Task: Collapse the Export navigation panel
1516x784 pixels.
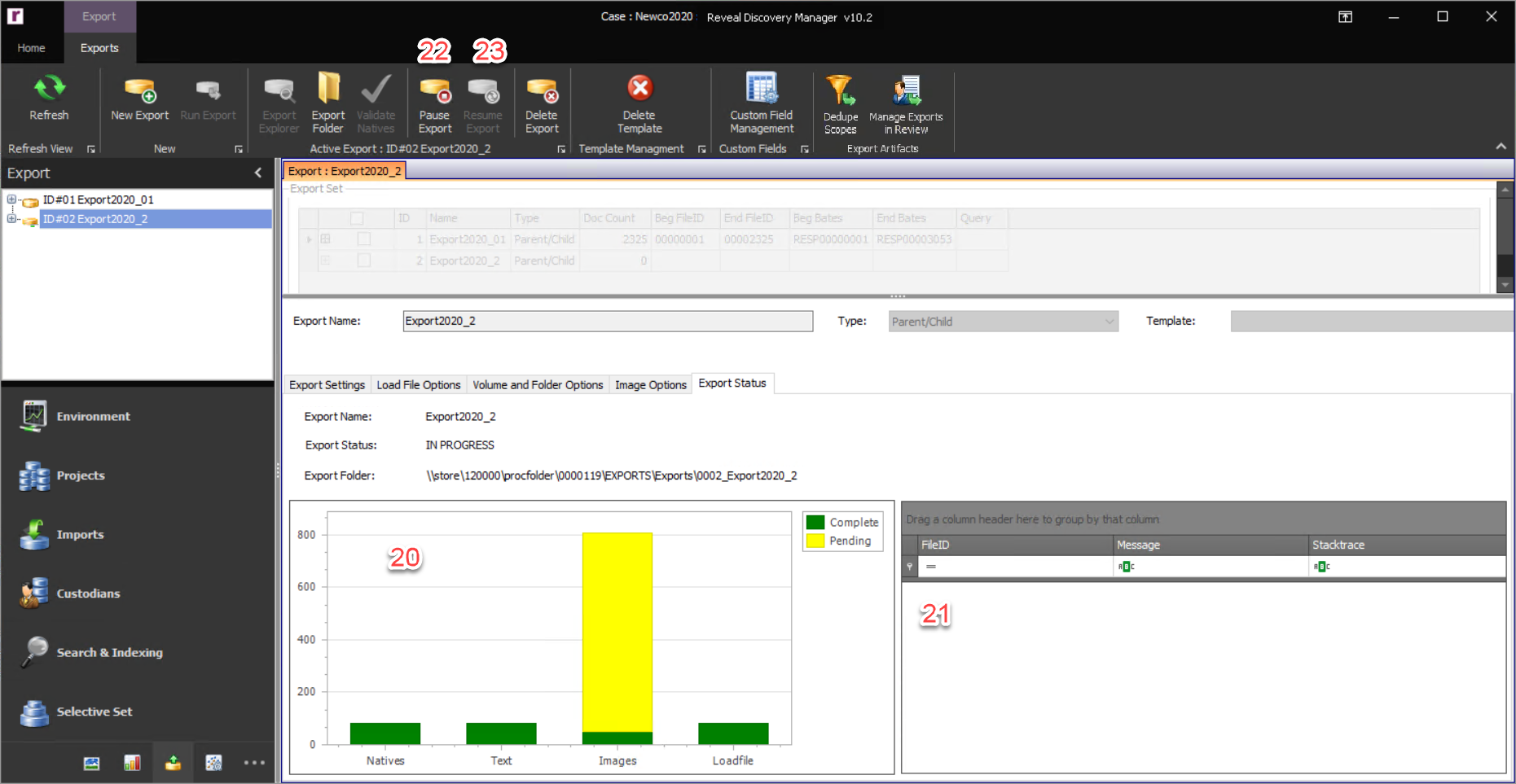Action: 258,173
